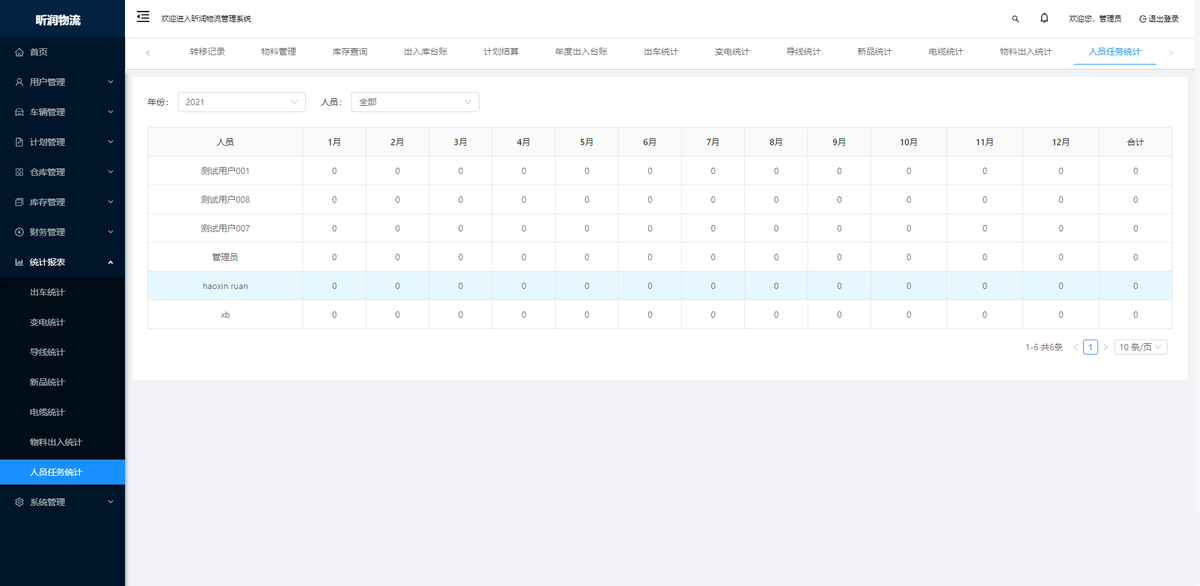Image resolution: width=1200 pixels, height=586 pixels.
Task: Click the 昕润物流 logo title
Action: [58, 19]
